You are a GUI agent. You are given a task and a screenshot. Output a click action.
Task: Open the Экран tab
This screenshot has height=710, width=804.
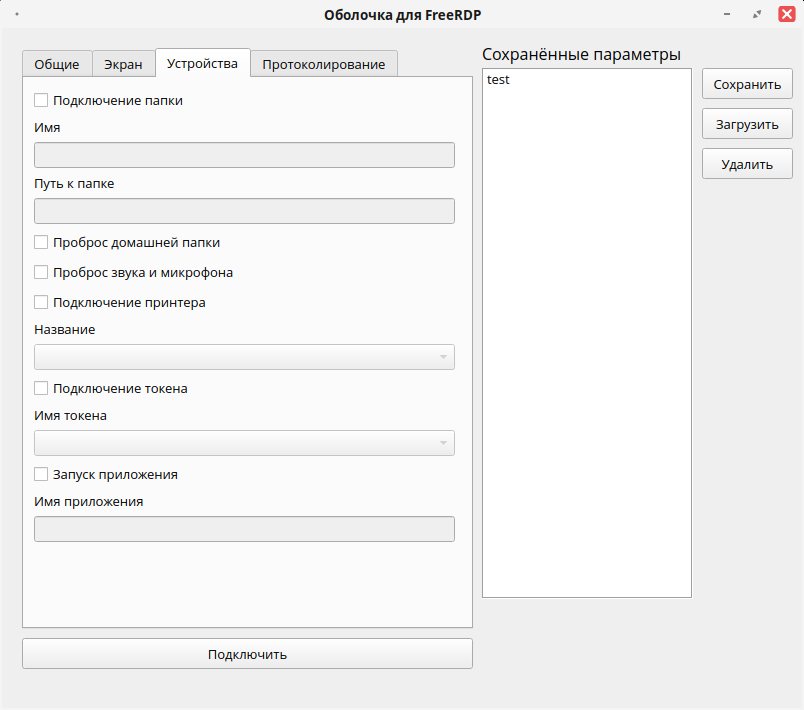pos(123,64)
